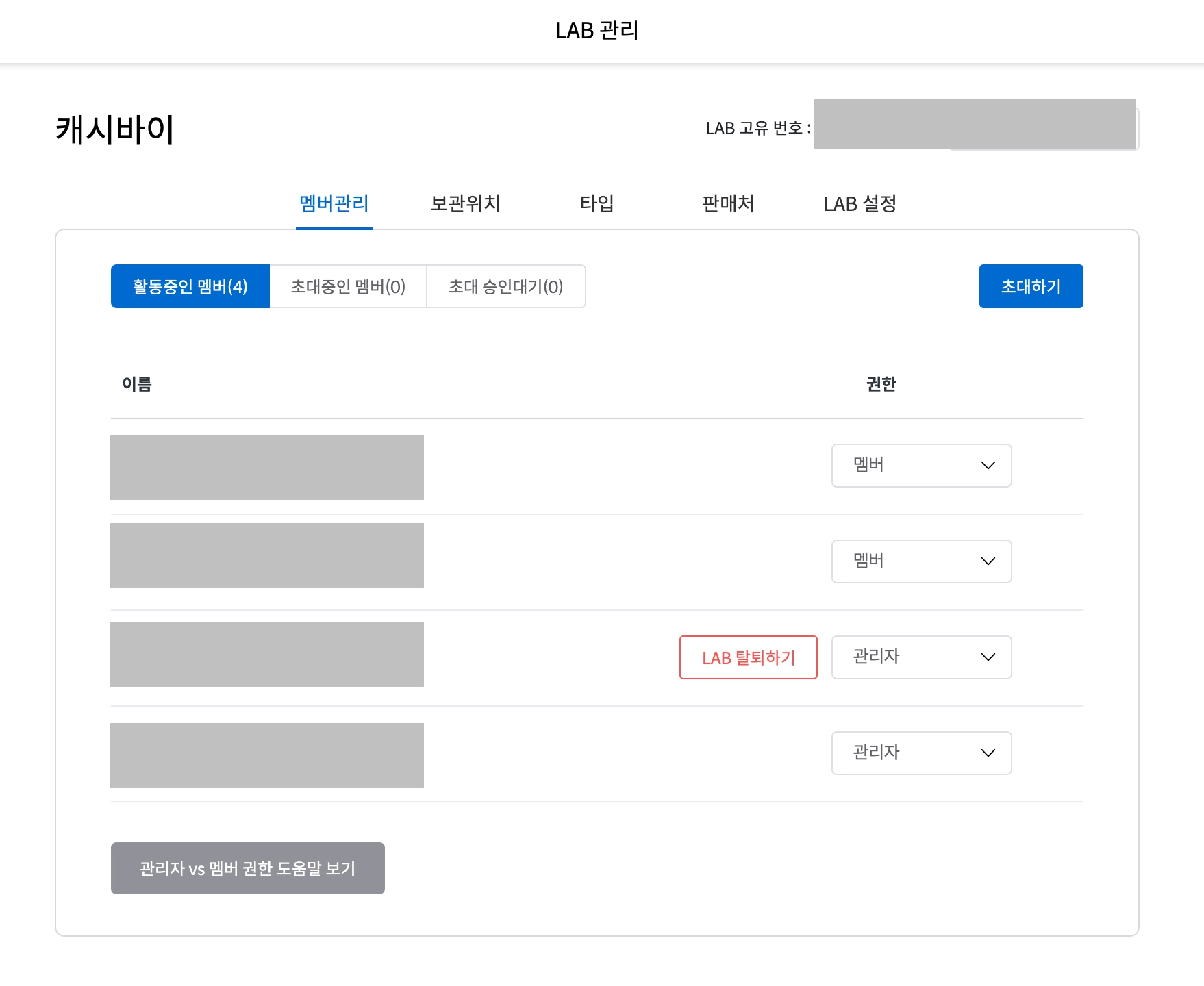Click the red LAB 탈퇴하기 button
Screen dimensions: 1204x986
pyautogui.click(x=749, y=657)
